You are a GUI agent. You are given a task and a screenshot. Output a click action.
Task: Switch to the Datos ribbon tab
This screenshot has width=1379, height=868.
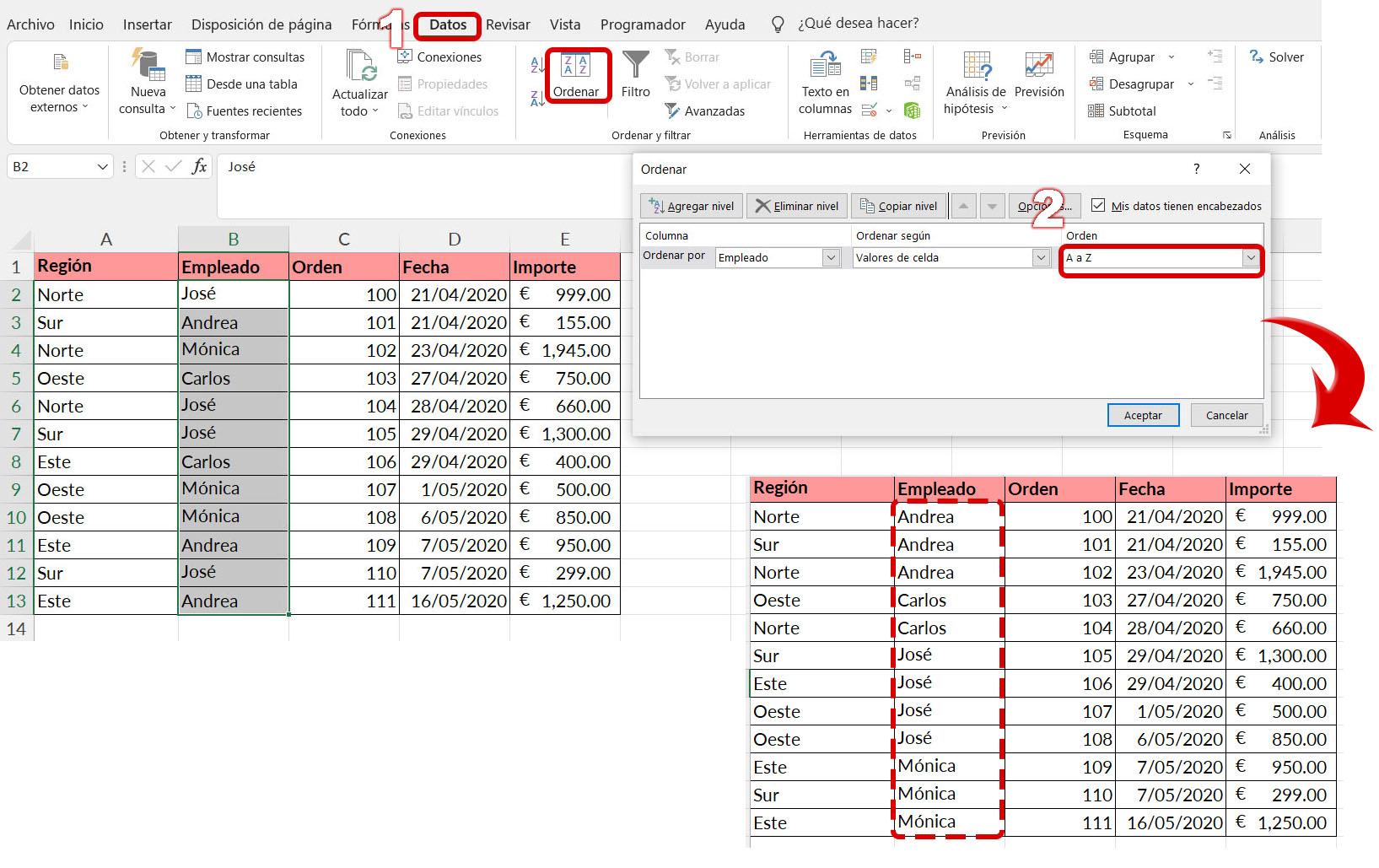[446, 24]
